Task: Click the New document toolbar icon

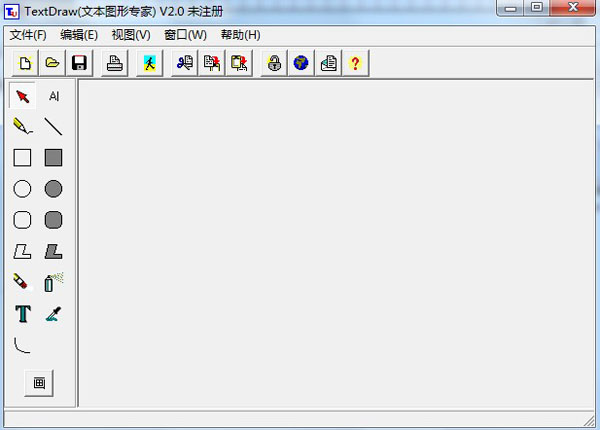Action: [x=25, y=63]
